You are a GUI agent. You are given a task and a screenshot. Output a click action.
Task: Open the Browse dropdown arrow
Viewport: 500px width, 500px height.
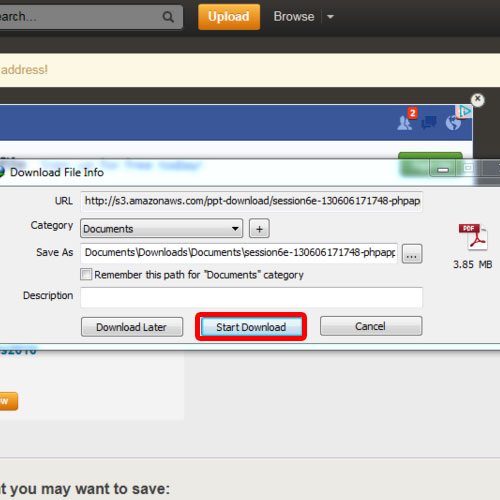[x=330, y=17]
